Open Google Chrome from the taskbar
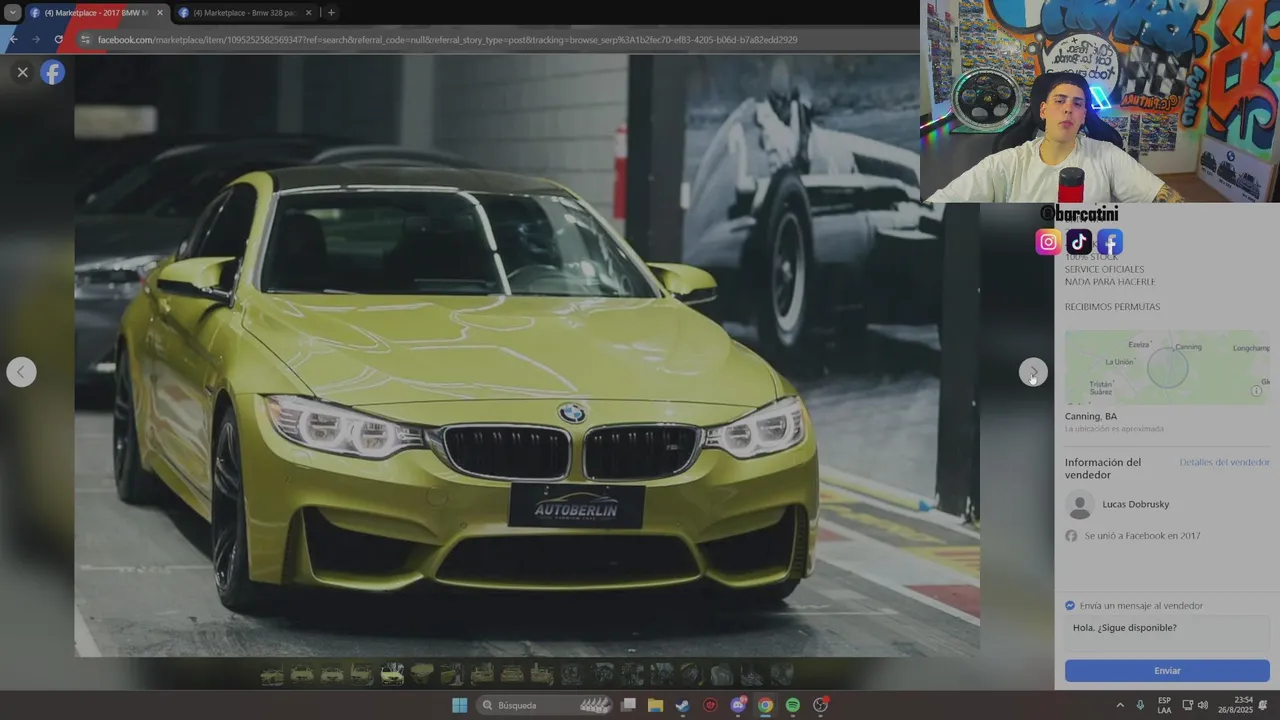The width and height of the screenshot is (1280, 720). (x=765, y=705)
